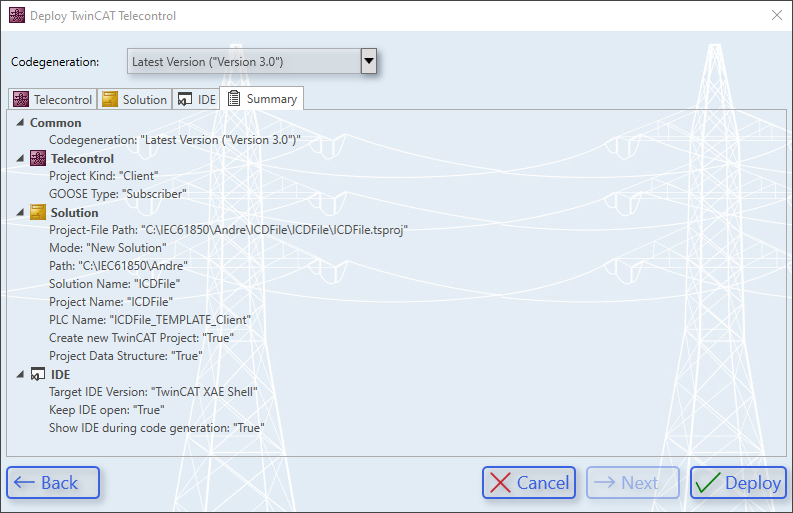Select the Project-File Path row
This screenshot has width=793, height=513.
[228, 230]
